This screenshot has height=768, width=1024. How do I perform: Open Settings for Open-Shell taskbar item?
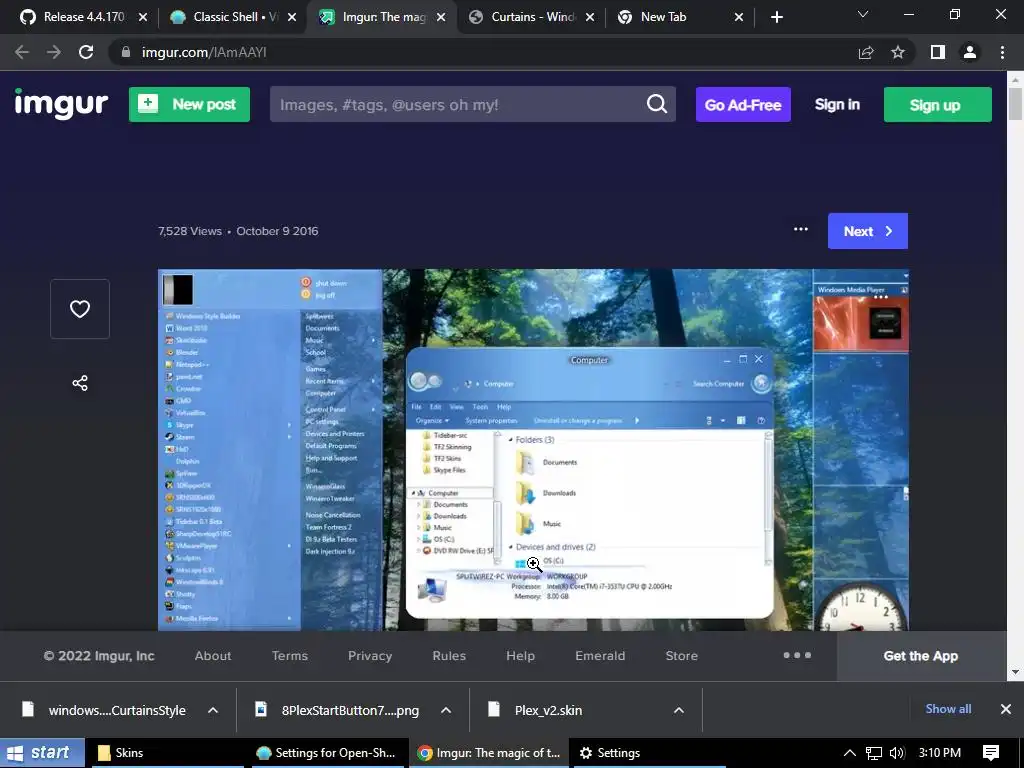tap(327, 753)
